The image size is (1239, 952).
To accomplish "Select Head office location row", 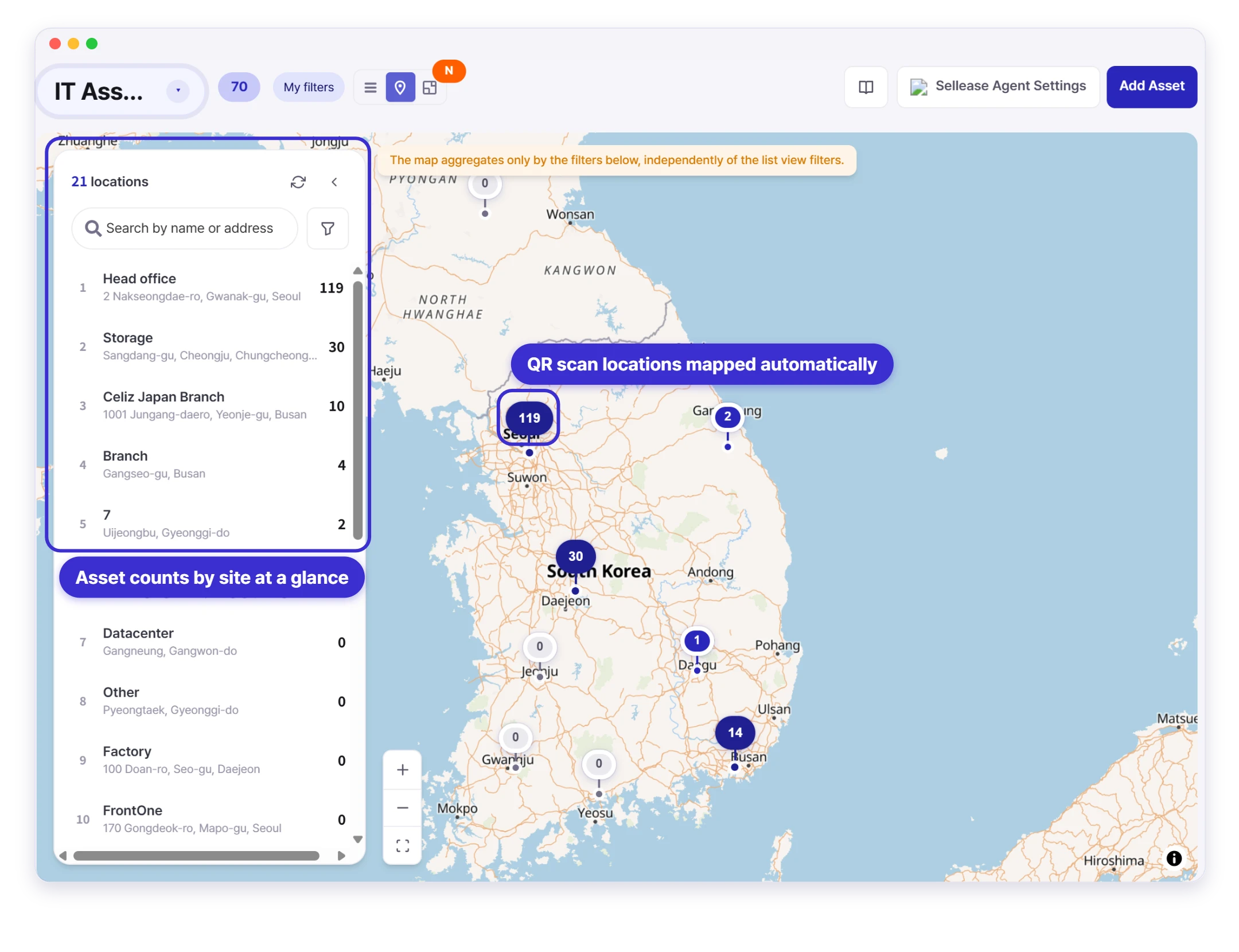I will point(209,287).
